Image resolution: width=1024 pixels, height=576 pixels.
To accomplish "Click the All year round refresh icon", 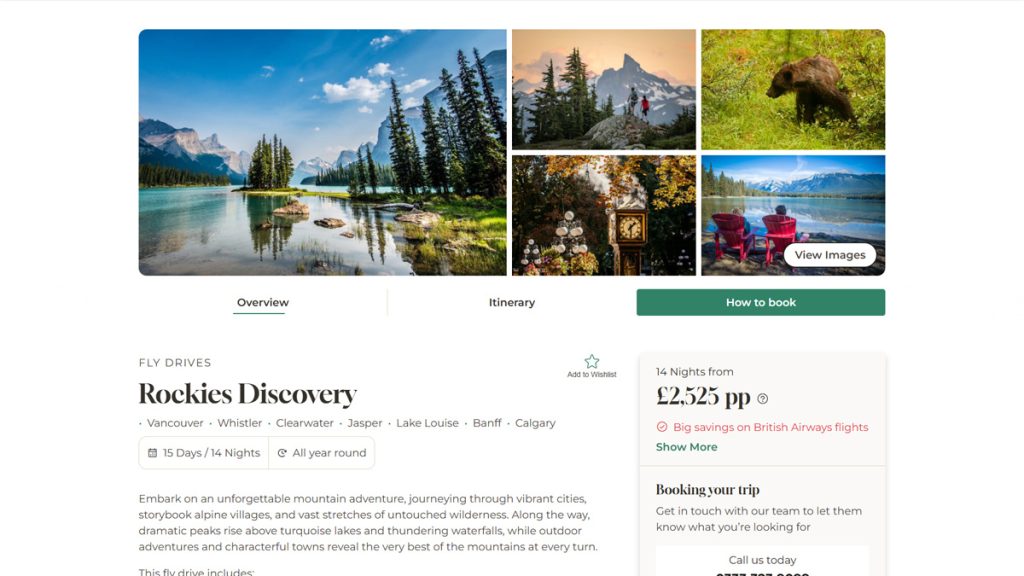I will click(x=282, y=453).
